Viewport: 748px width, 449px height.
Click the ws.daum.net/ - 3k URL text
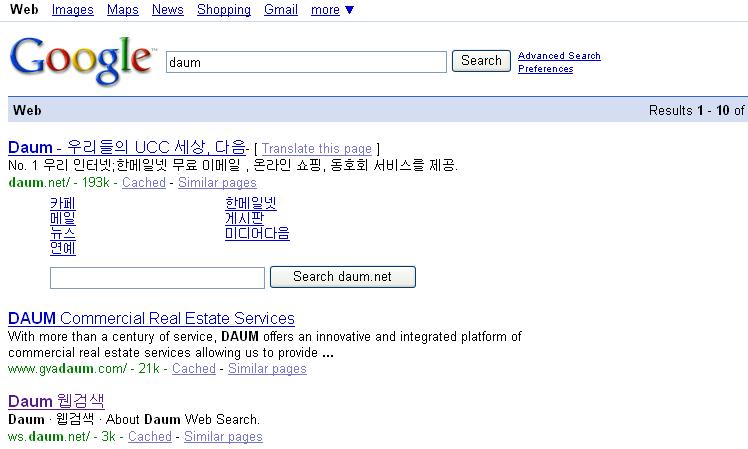tap(62, 436)
